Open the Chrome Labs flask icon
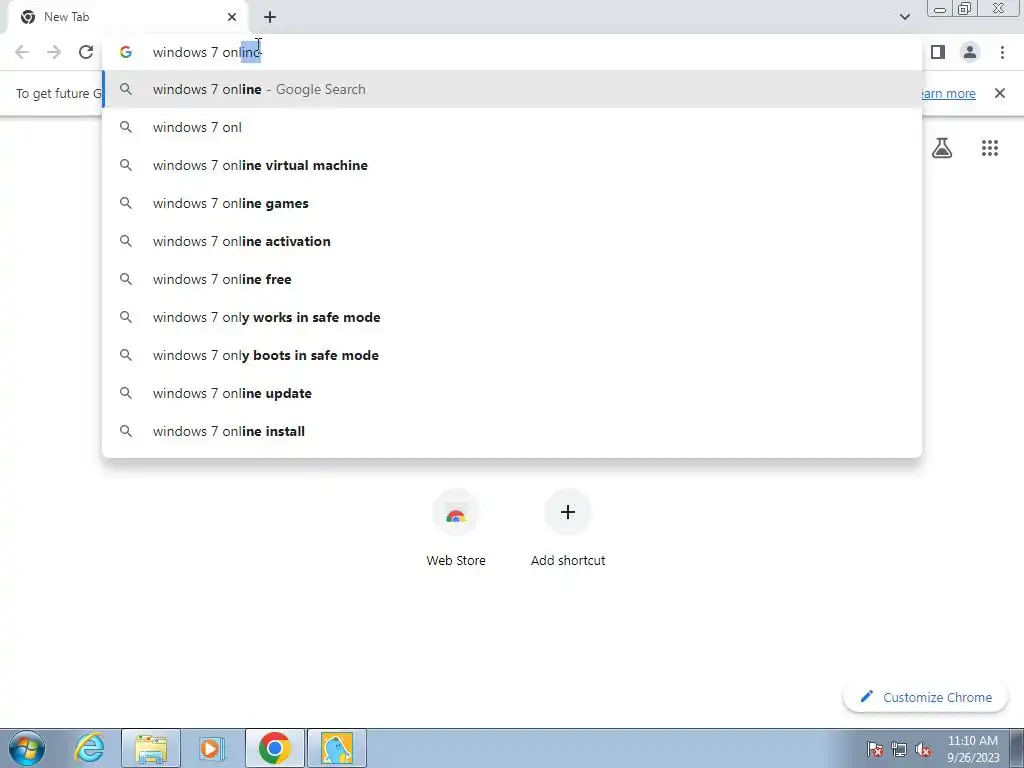 click(942, 148)
